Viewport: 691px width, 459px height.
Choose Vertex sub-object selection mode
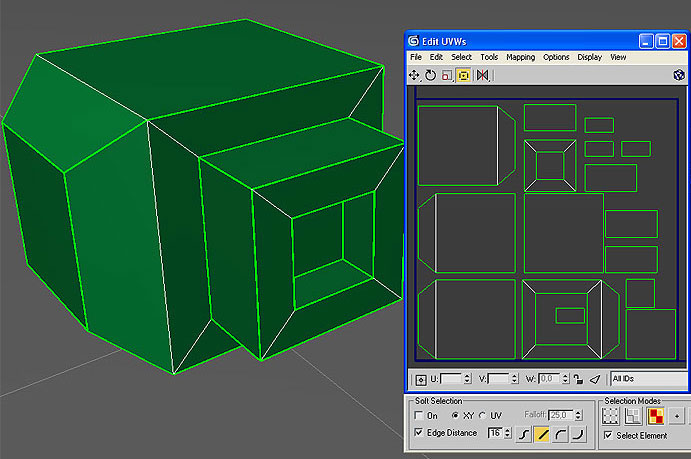(x=610, y=416)
